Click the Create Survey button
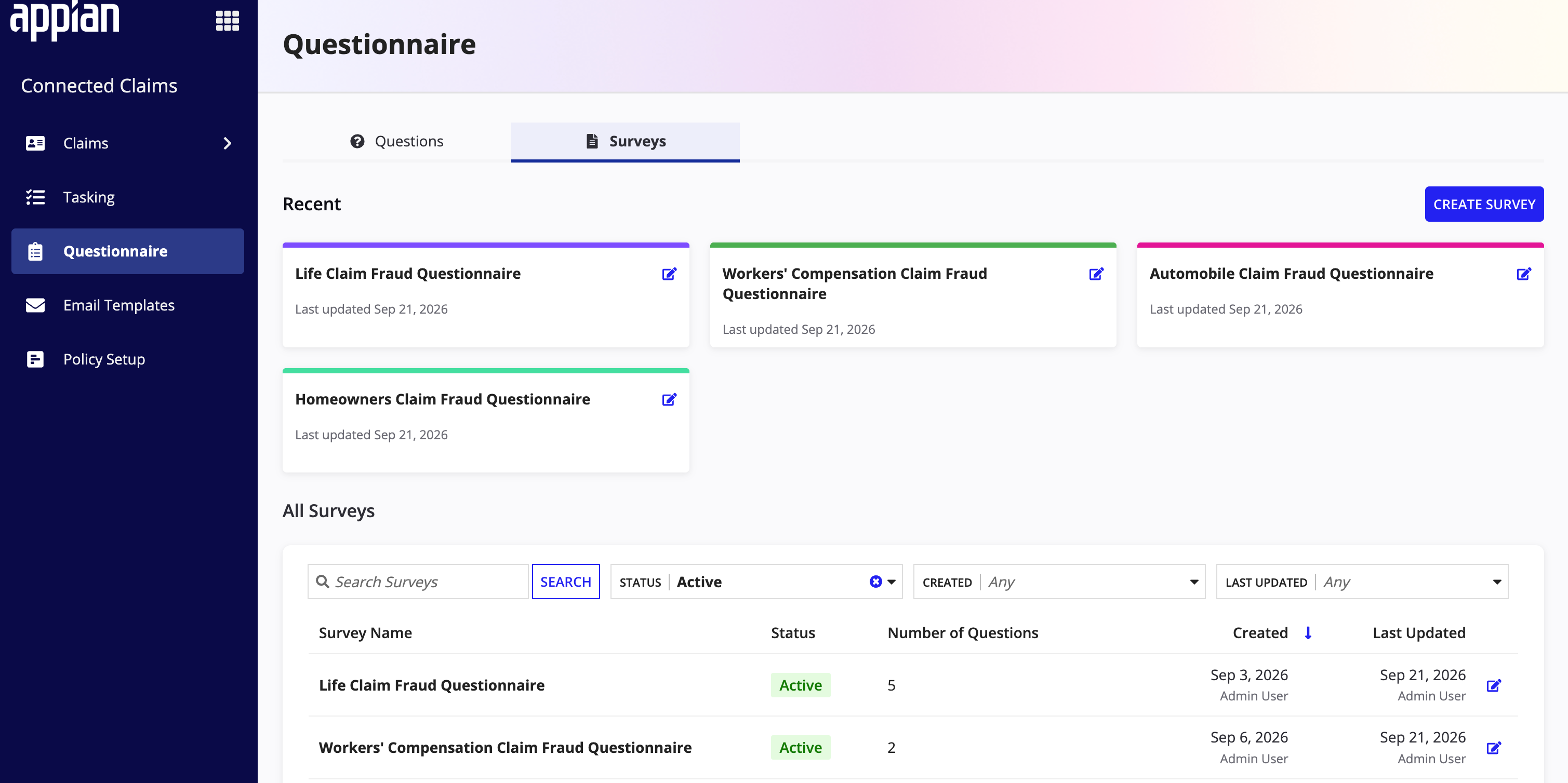 point(1483,204)
